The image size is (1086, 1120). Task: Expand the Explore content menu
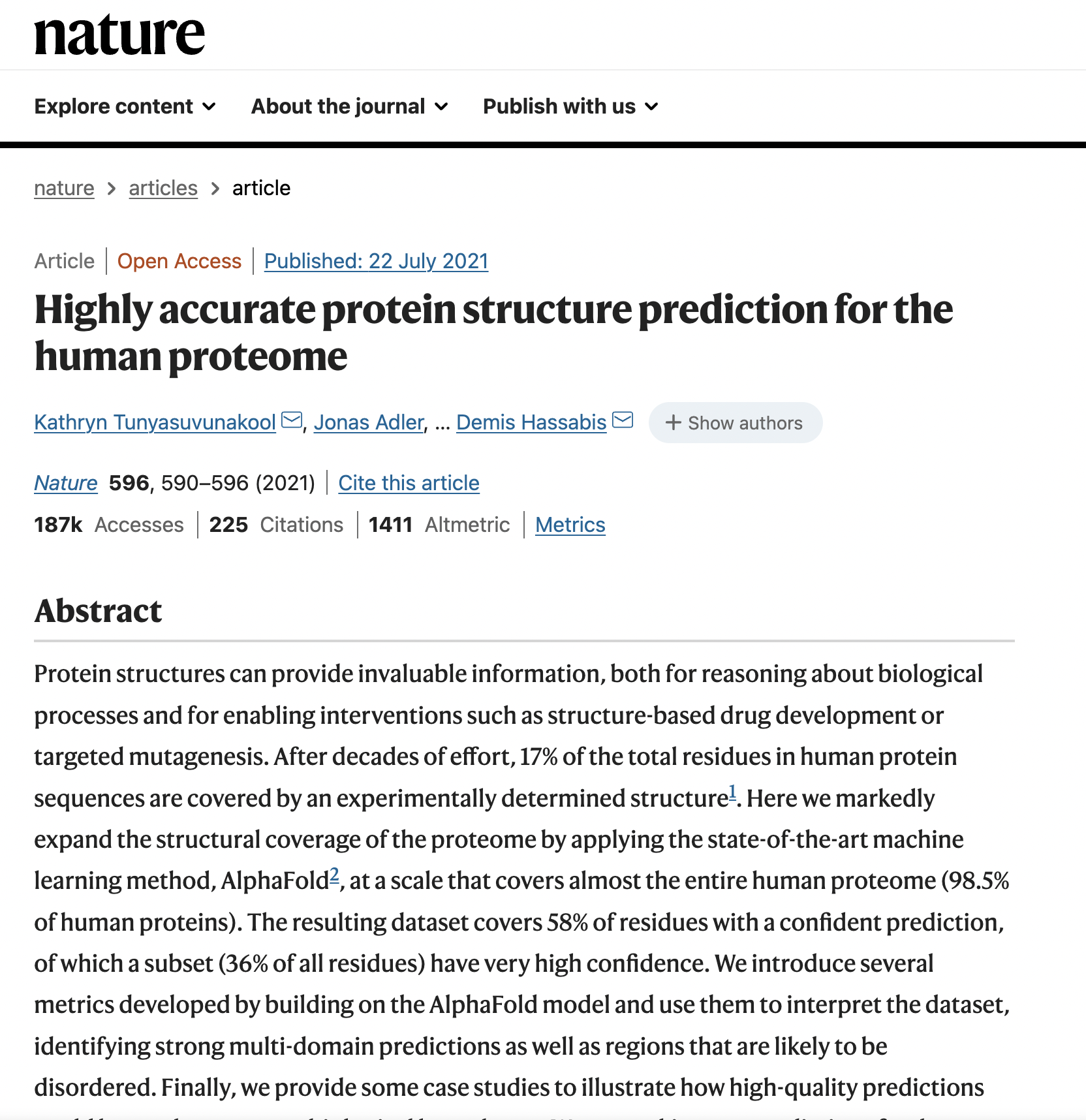tap(125, 106)
